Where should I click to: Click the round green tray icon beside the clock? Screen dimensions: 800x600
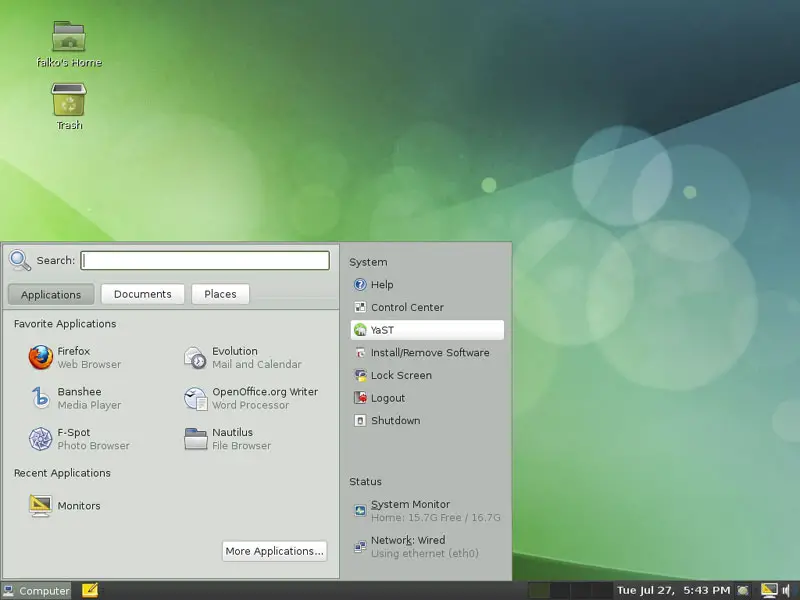(743, 590)
